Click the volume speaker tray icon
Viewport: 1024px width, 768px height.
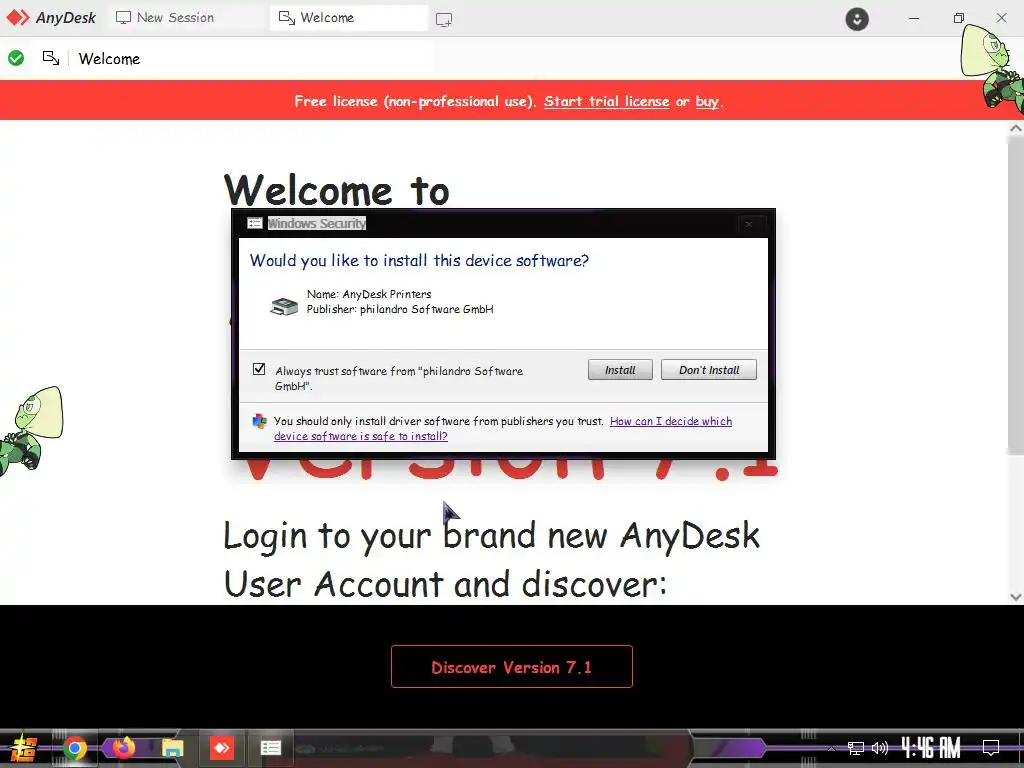[880, 748]
